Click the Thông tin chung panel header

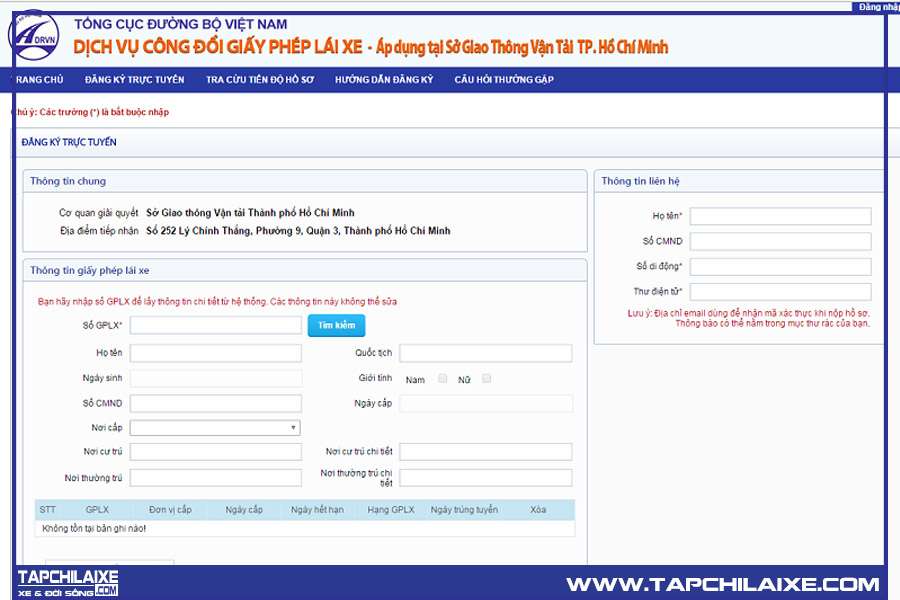[305, 181]
